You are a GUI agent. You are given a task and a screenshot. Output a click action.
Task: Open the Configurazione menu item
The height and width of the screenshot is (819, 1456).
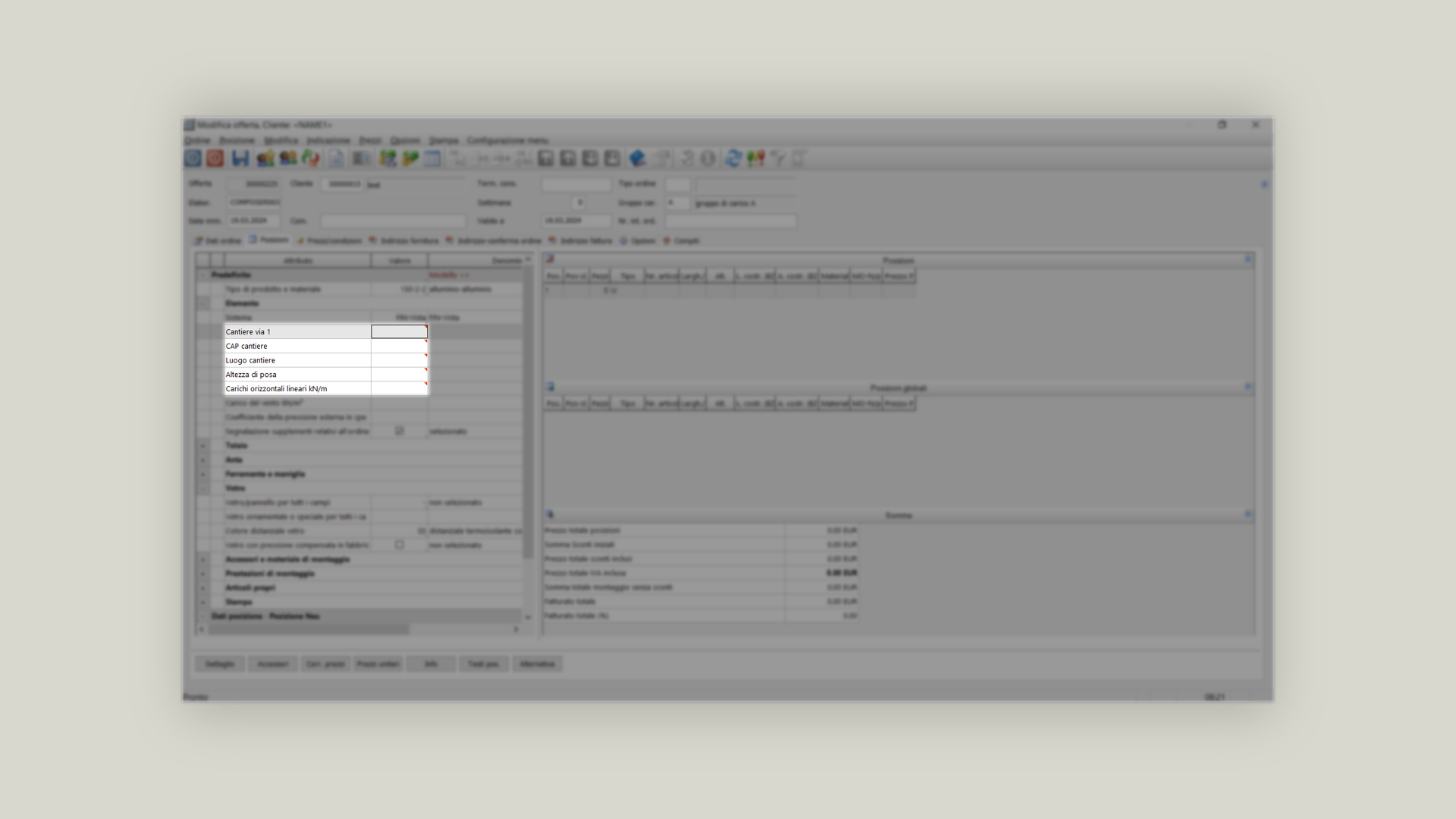(507, 140)
